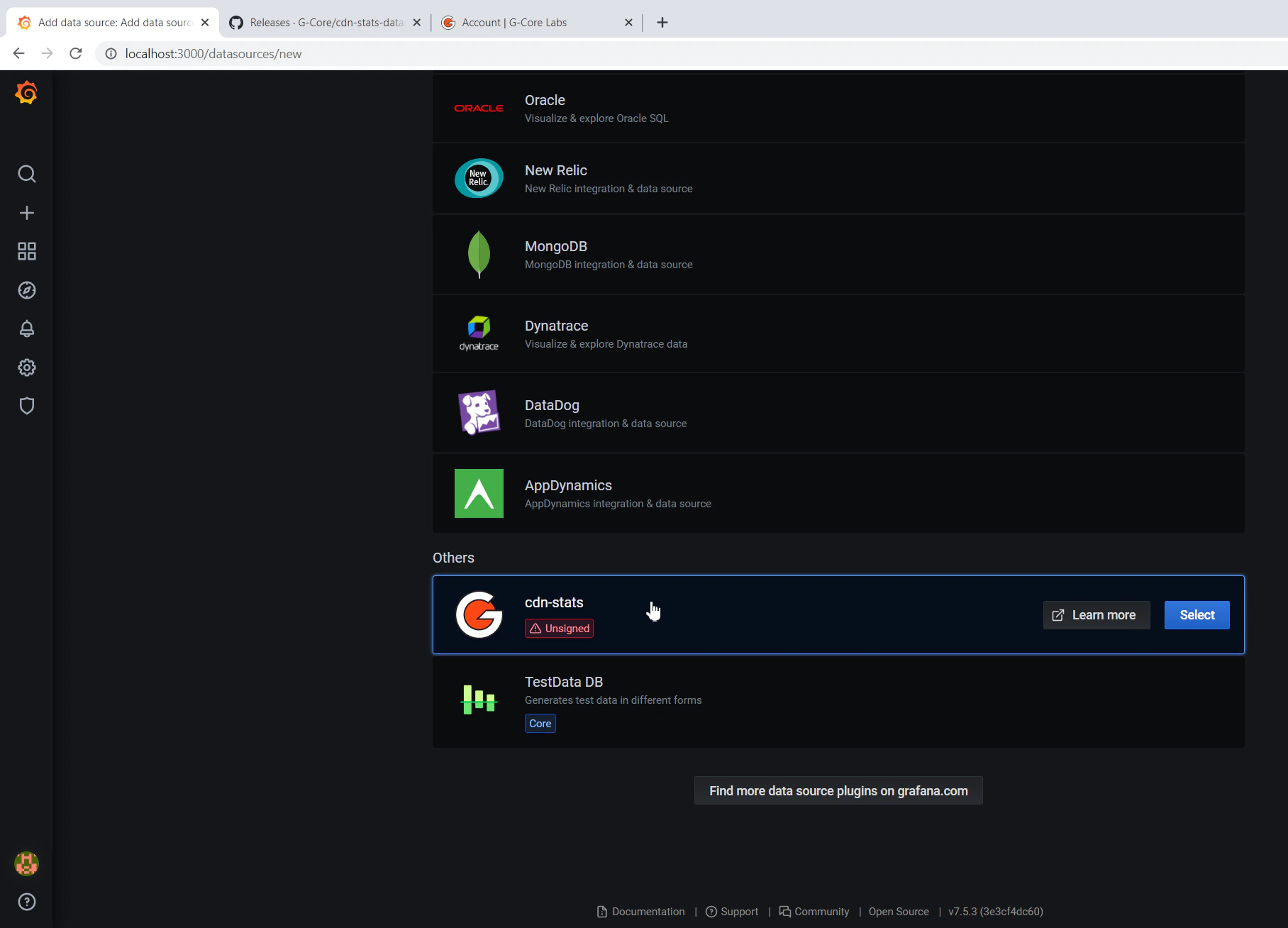Select the cdn-stats data source

(x=1196, y=614)
